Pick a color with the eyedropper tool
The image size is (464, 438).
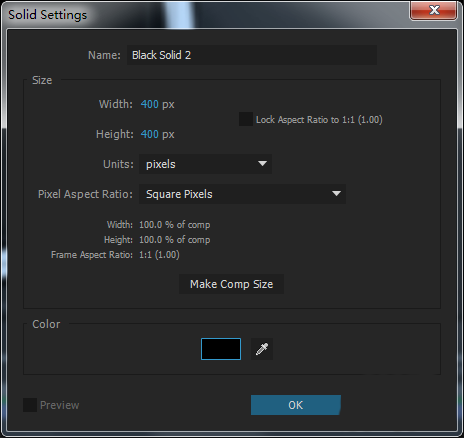coord(262,349)
